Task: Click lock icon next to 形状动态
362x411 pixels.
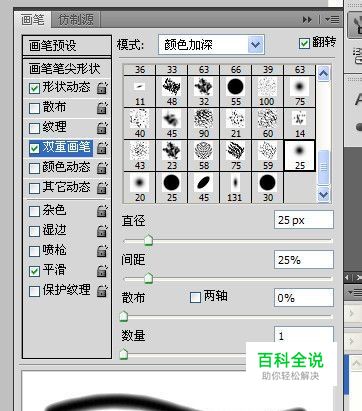Action: click(x=102, y=88)
